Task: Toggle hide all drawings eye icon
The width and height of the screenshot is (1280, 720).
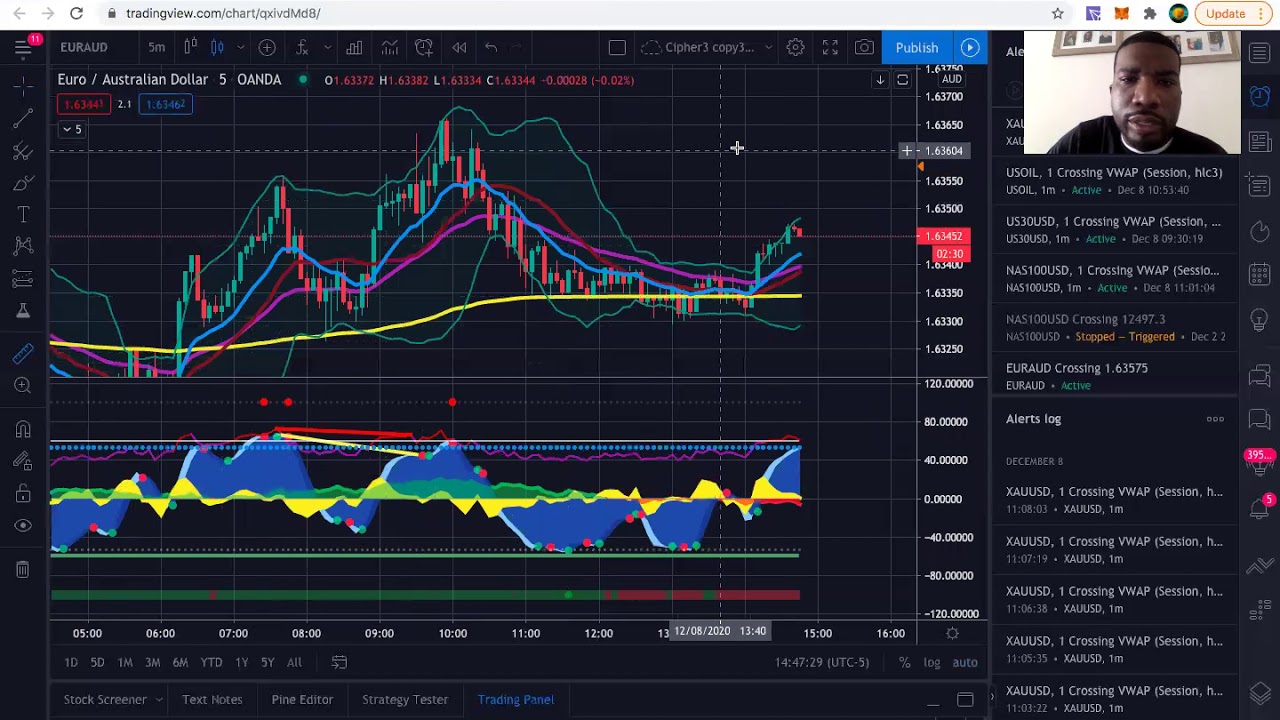Action: click(22, 525)
